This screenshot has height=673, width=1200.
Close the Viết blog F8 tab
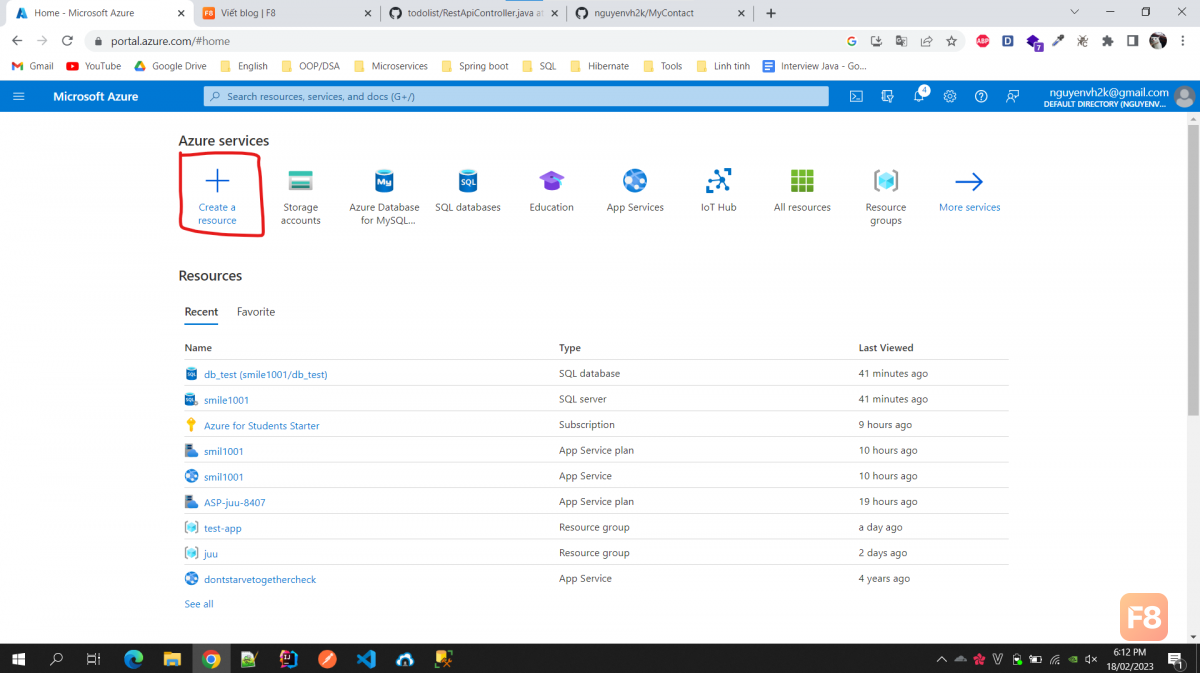367,13
